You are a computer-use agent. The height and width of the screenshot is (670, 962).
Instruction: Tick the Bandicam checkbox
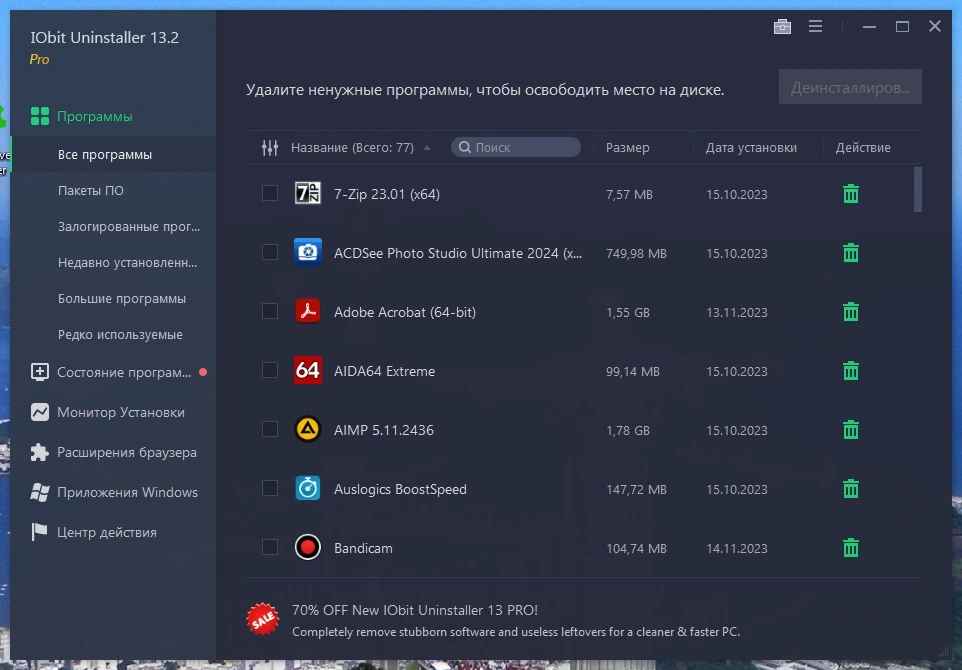point(270,547)
